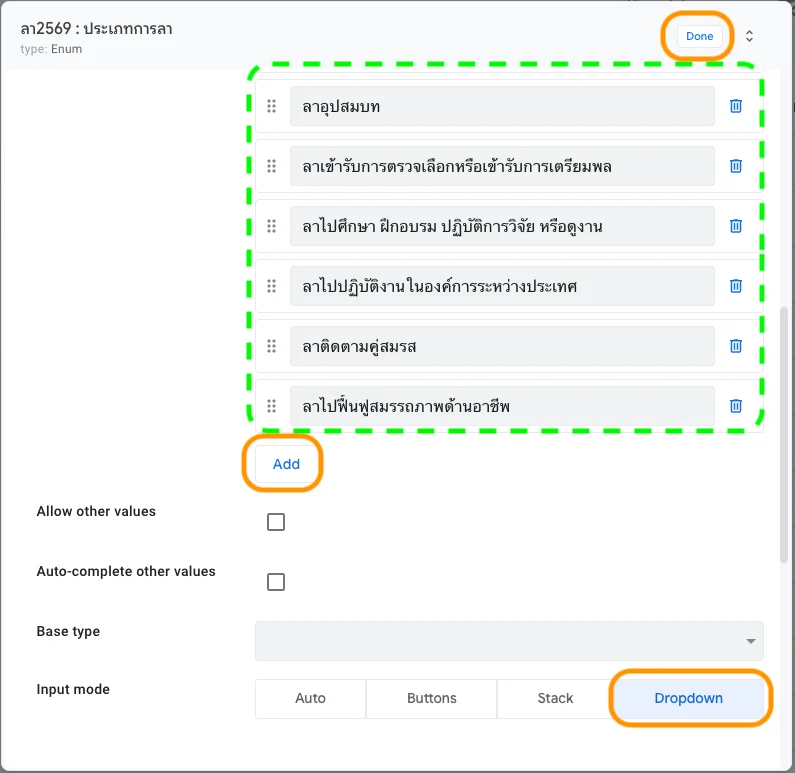Delete the ลาไปศึกษา ฝึกอบรม value
The image size is (795, 773).
tap(736, 226)
